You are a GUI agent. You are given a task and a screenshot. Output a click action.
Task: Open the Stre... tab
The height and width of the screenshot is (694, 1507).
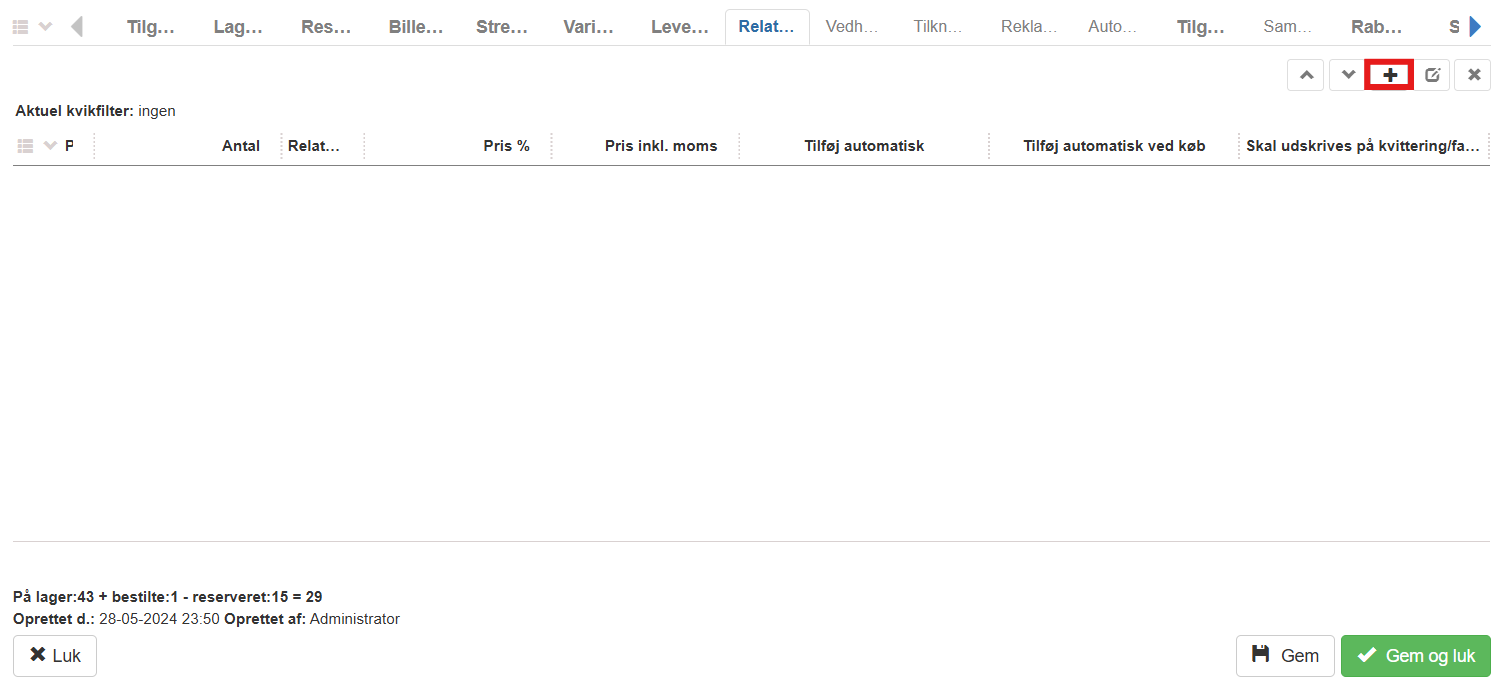click(502, 27)
